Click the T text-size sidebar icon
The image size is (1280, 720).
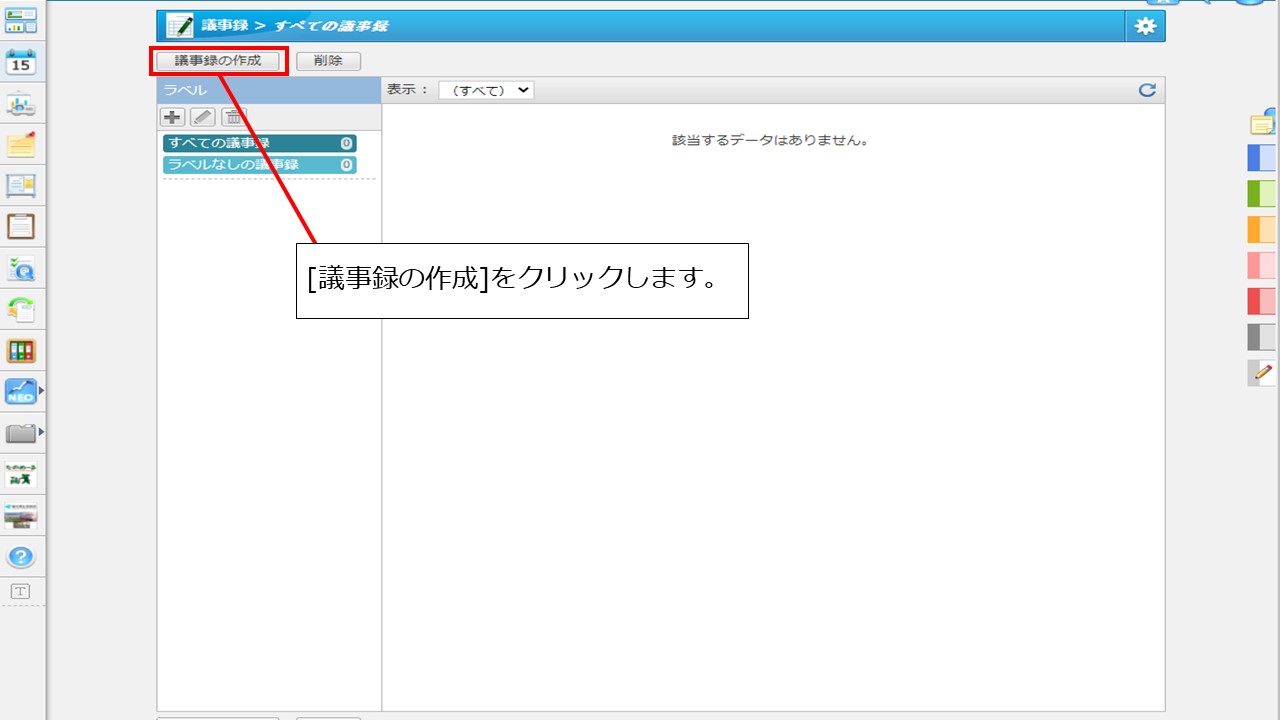21,591
